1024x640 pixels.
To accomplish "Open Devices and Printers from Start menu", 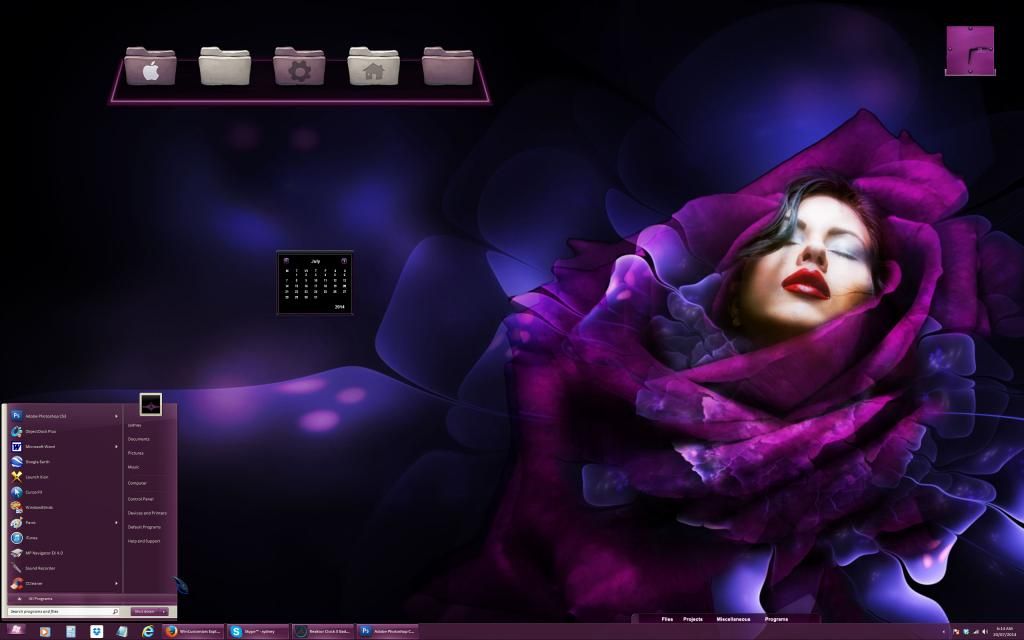I will point(147,513).
